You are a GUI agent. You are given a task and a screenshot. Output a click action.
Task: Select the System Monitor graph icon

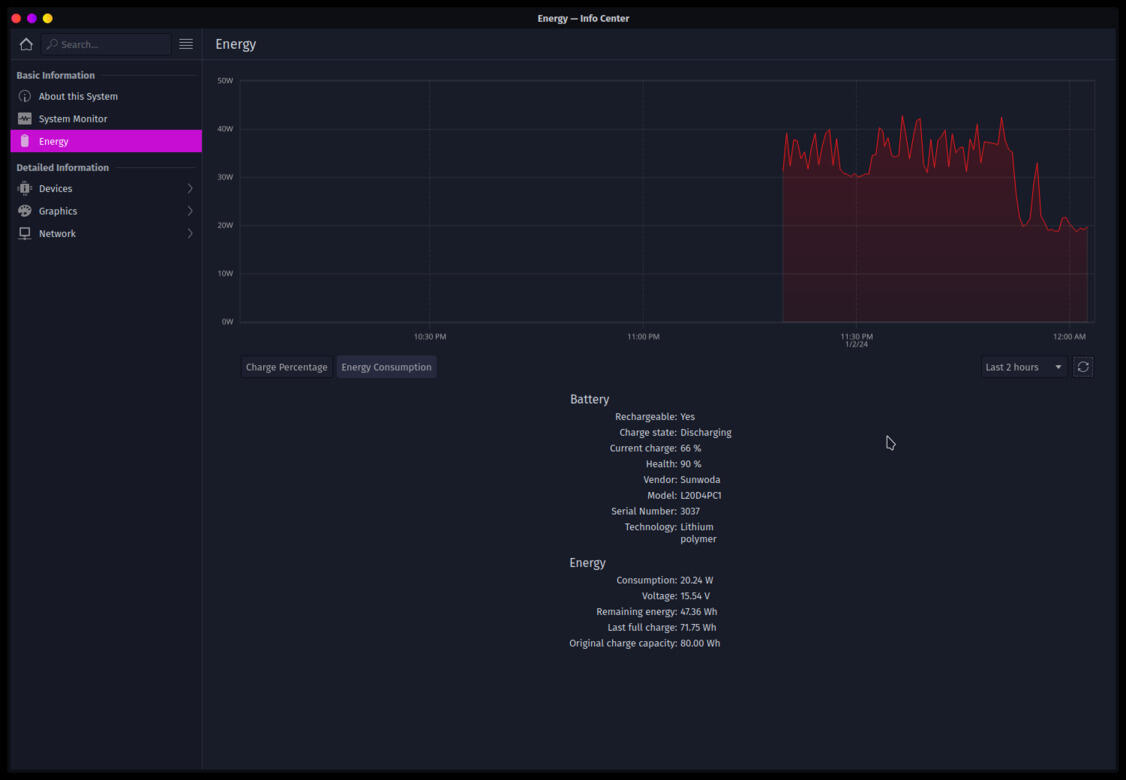pos(24,119)
